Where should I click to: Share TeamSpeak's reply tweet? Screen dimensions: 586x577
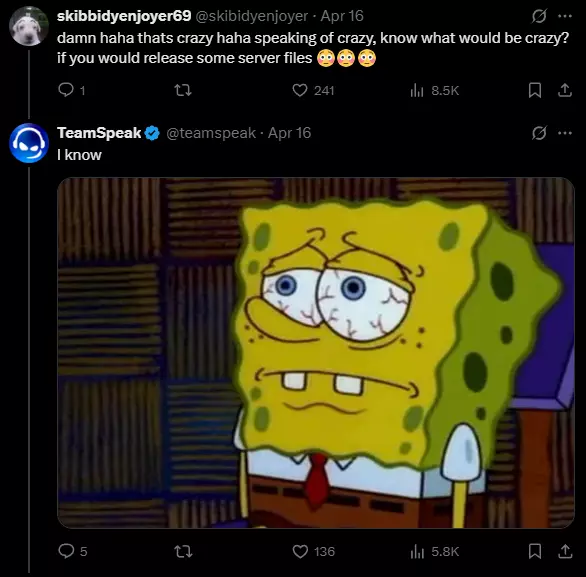pyautogui.click(x=565, y=551)
